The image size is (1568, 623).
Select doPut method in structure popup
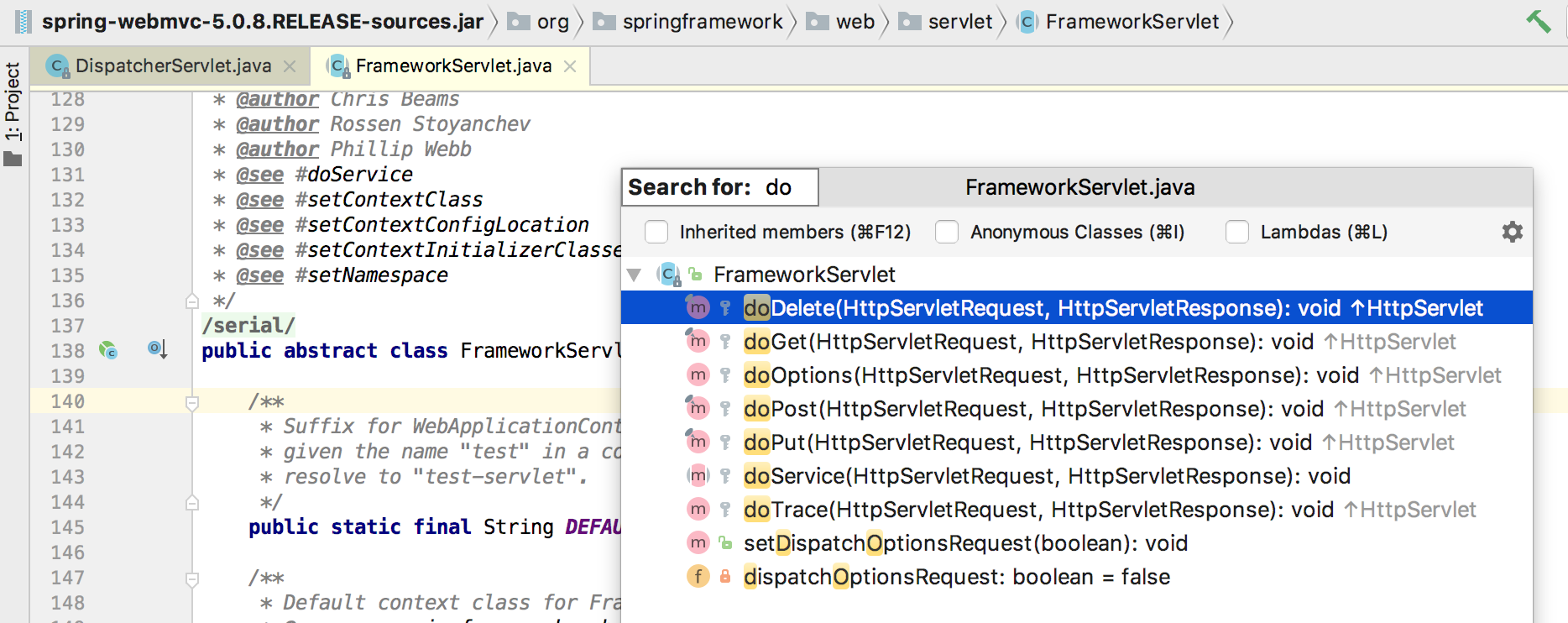1077,442
